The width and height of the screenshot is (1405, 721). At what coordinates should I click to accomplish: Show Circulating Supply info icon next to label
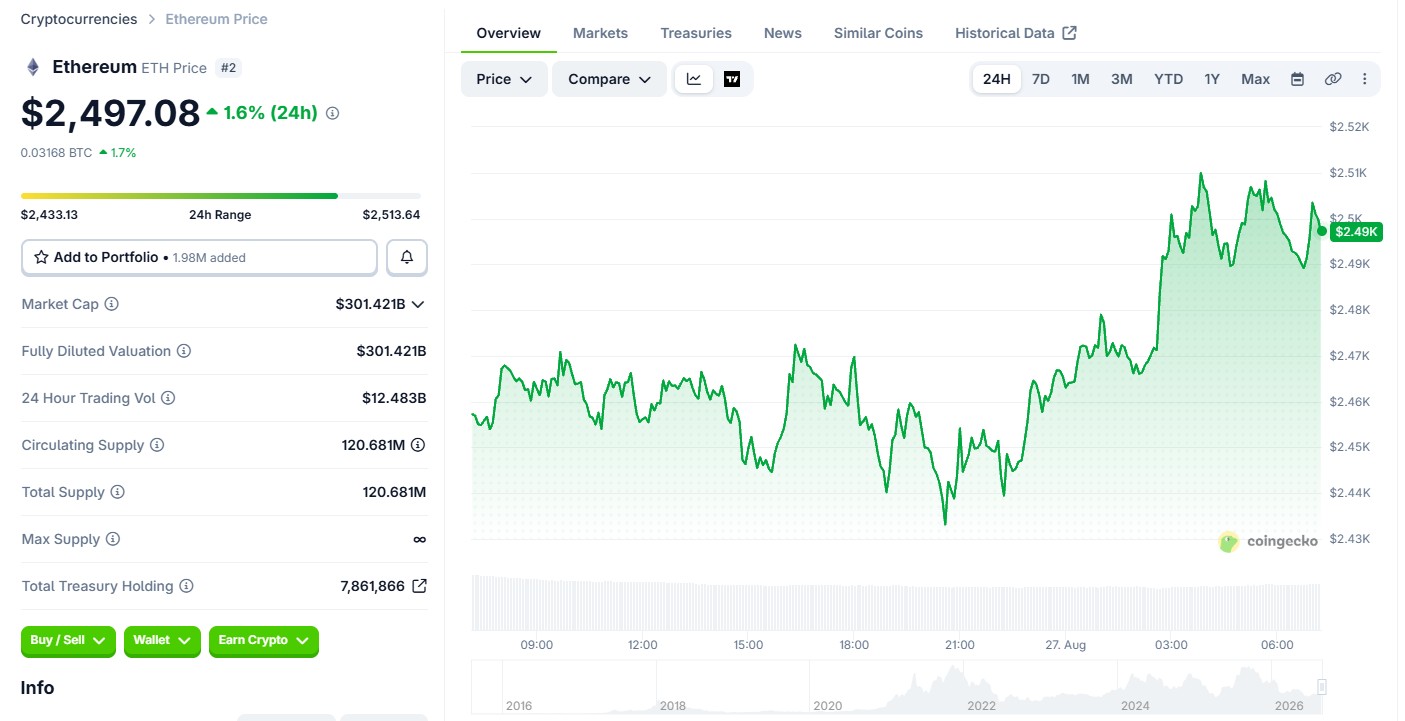157,445
